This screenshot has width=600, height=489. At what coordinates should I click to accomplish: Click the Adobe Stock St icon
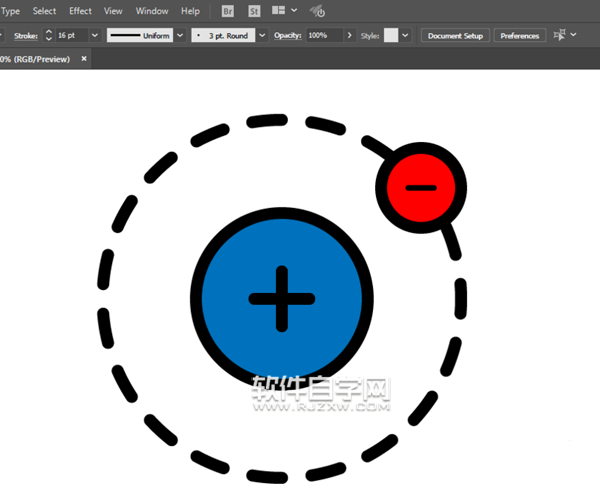tap(254, 11)
